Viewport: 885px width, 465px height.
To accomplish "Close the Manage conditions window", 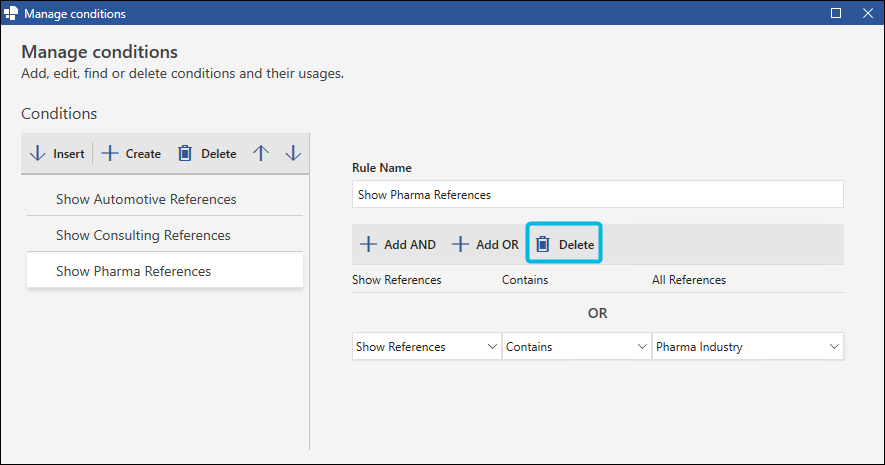I will pos(868,13).
